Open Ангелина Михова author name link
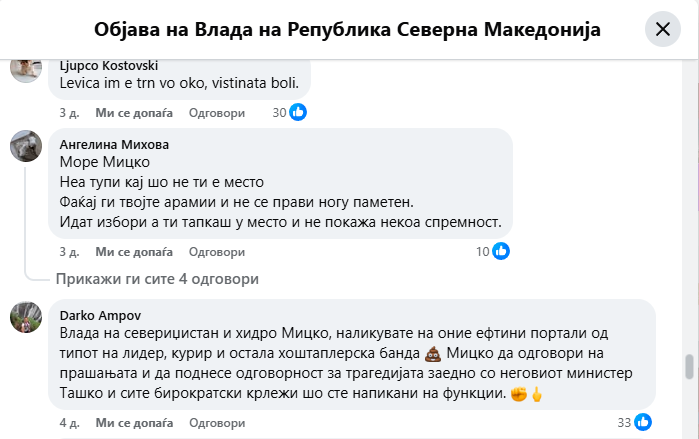This screenshot has height=439, width=699. pyautogui.click(x=114, y=144)
